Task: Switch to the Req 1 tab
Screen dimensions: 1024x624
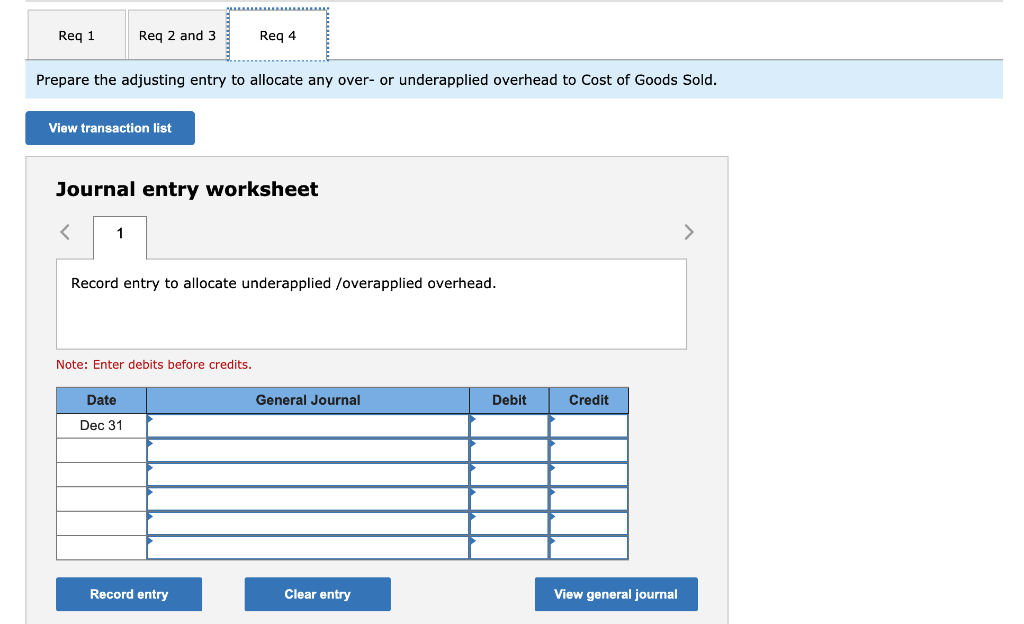Action: click(x=77, y=35)
